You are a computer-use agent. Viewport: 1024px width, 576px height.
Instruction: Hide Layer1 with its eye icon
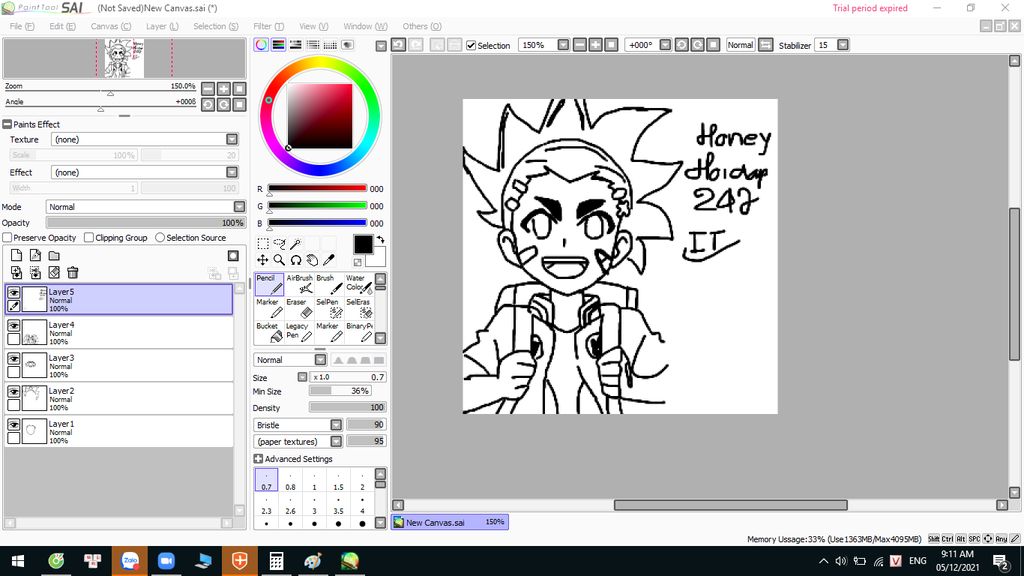point(13,424)
